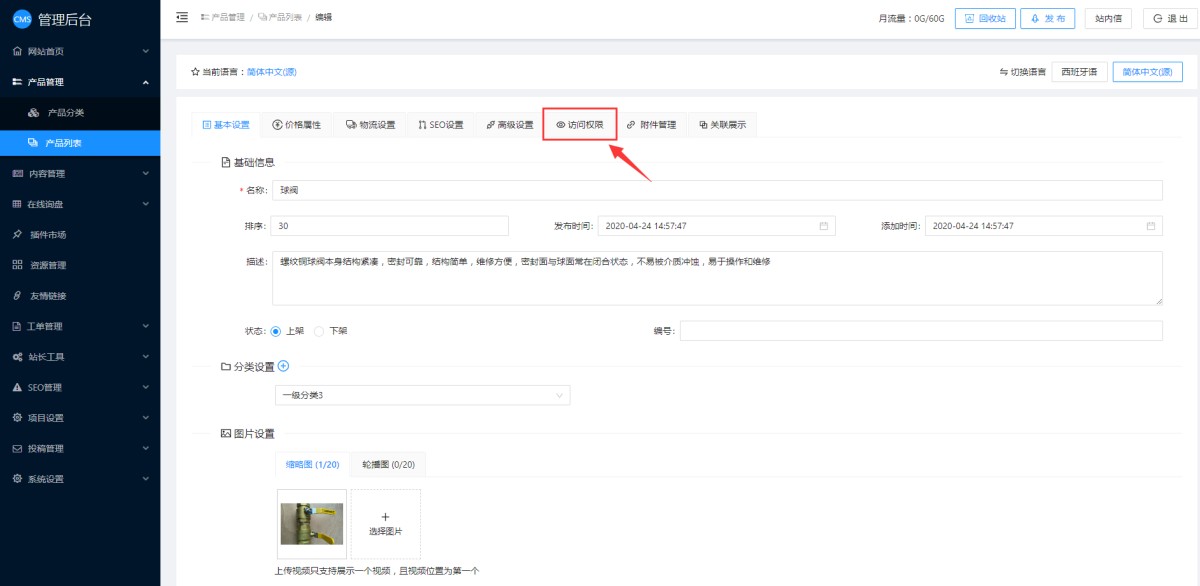Click the plus icon beside 分类设置

coord(283,366)
